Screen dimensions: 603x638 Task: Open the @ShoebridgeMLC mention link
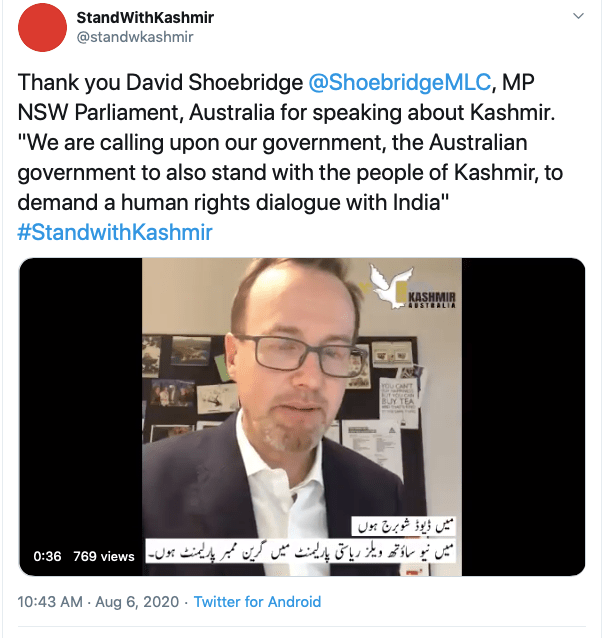pos(400,82)
